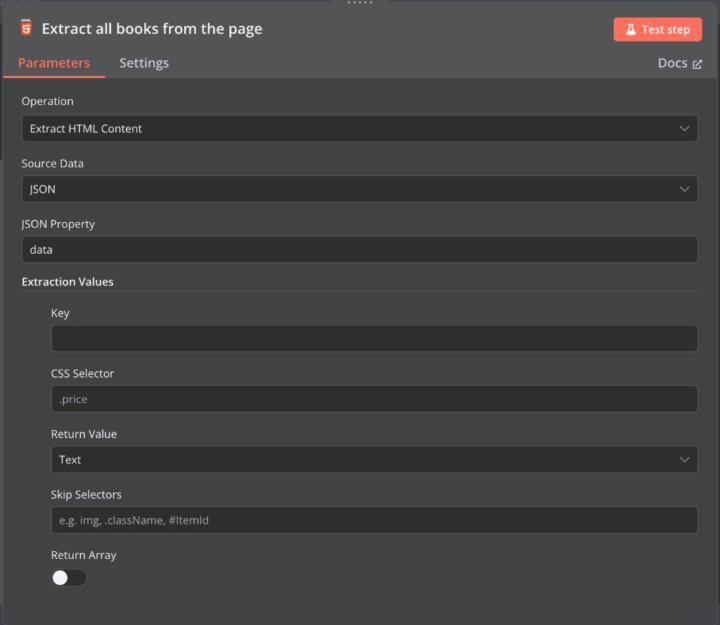Image resolution: width=720 pixels, height=625 pixels.
Task: Switch to the Settings tab
Action: (x=144, y=63)
